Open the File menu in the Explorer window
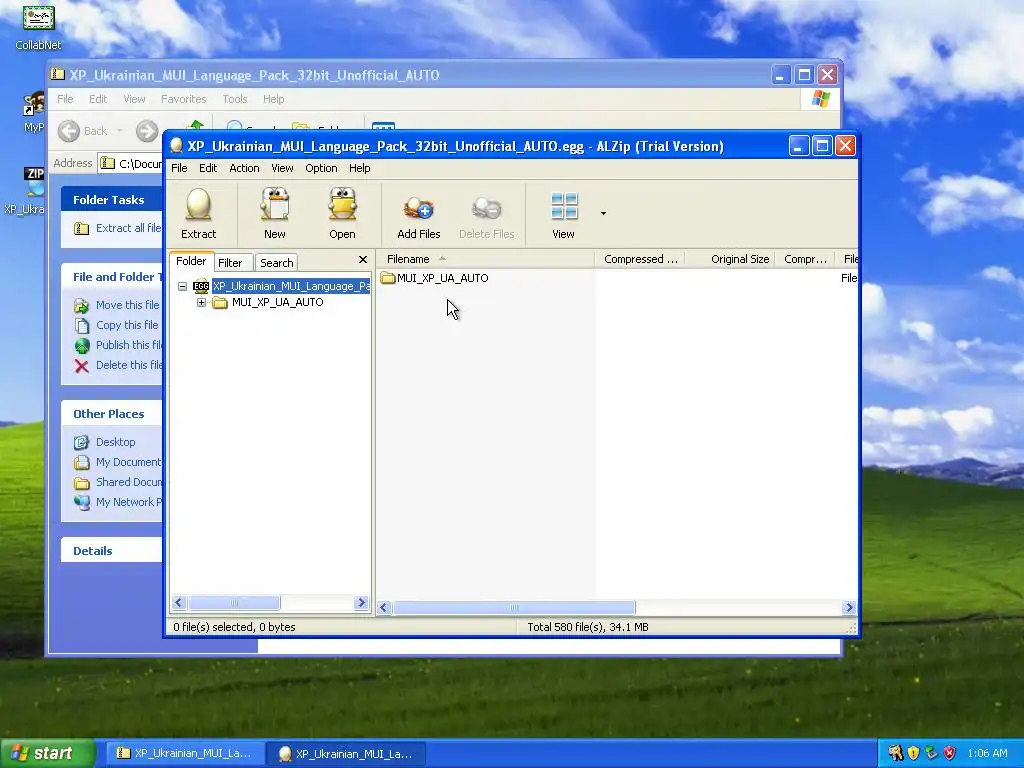The image size is (1024, 768). (x=65, y=99)
